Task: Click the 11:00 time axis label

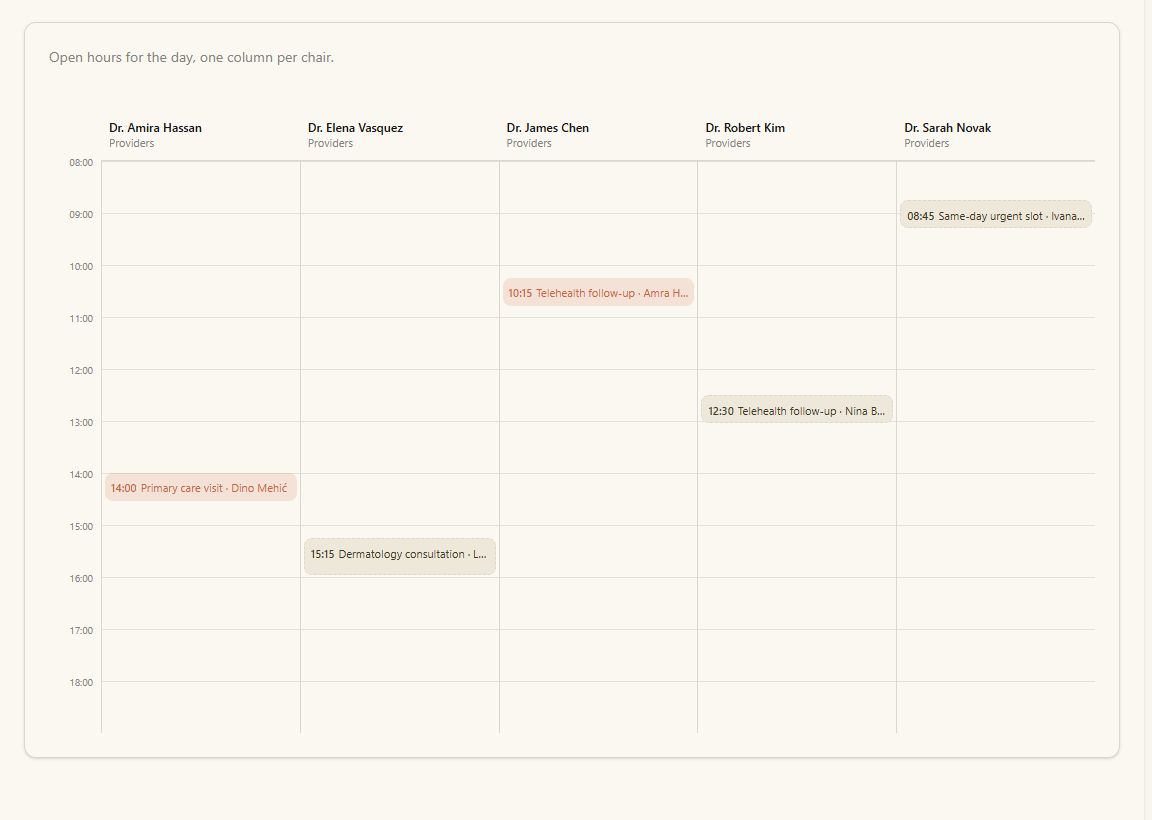Action: point(82,319)
